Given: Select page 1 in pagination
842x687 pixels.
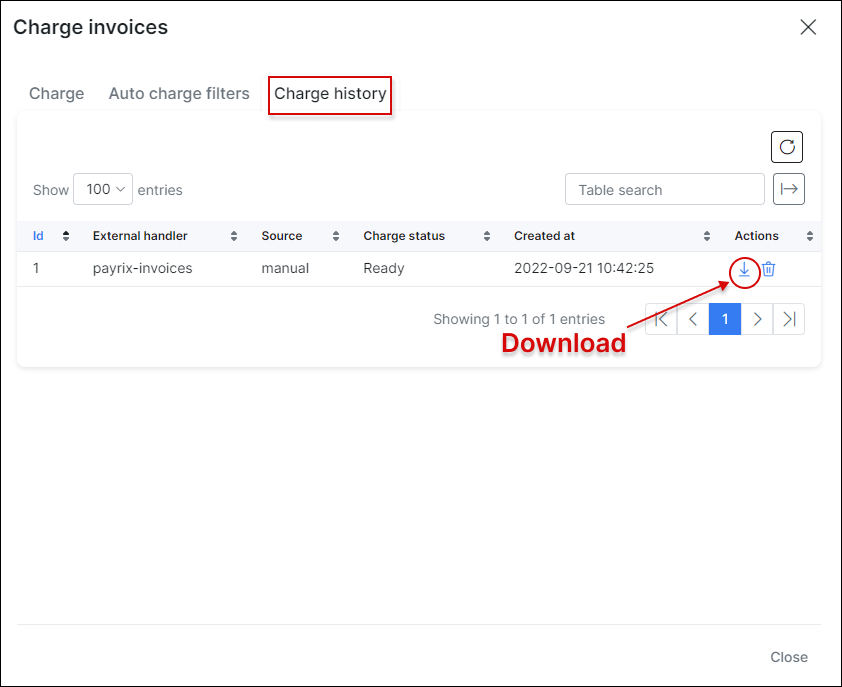Looking at the screenshot, I should (x=725, y=319).
